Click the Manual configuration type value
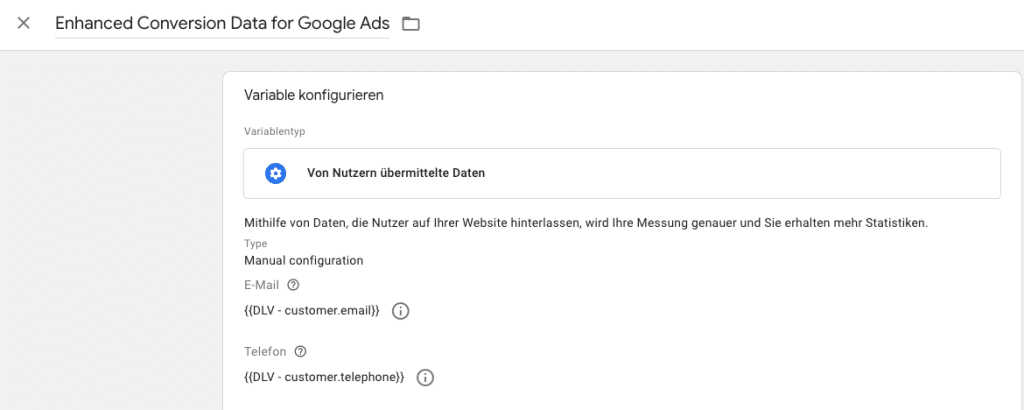This screenshot has width=1024, height=410. tap(303, 260)
